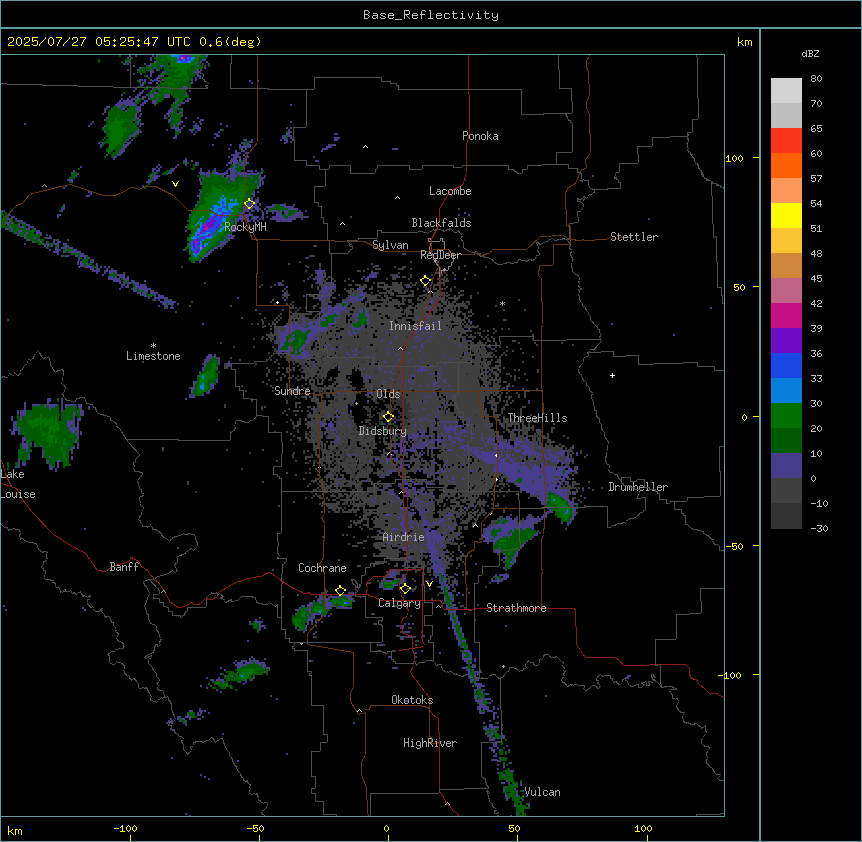The image size is (862, 842).
Task: Click the Airdrie city label
Action: pyautogui.click(x=404, y=537)
